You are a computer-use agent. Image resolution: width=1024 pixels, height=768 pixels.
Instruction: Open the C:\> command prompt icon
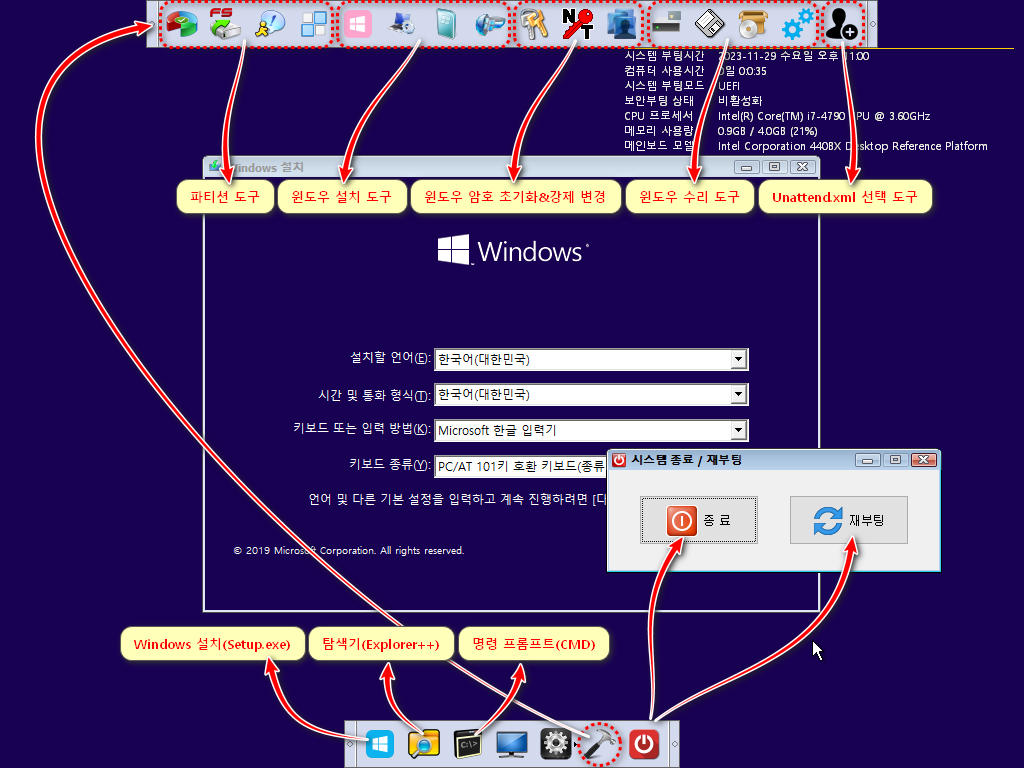(468, 744)
